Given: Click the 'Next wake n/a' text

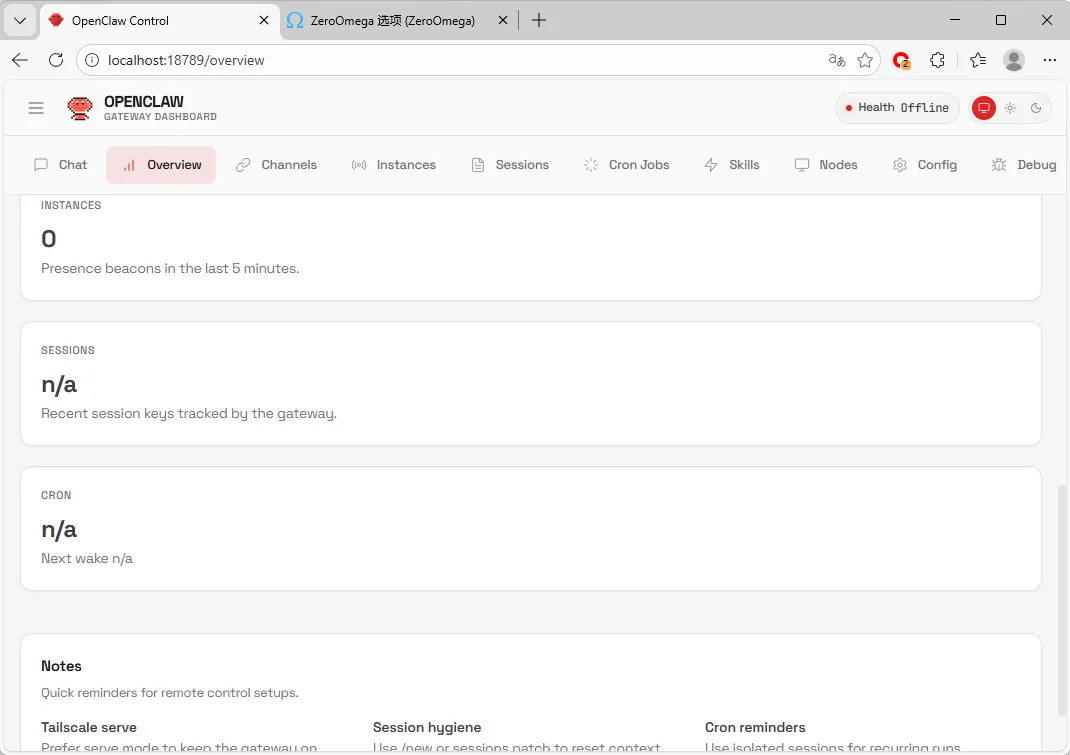Looking at the screenshot, I should (87, 558).
